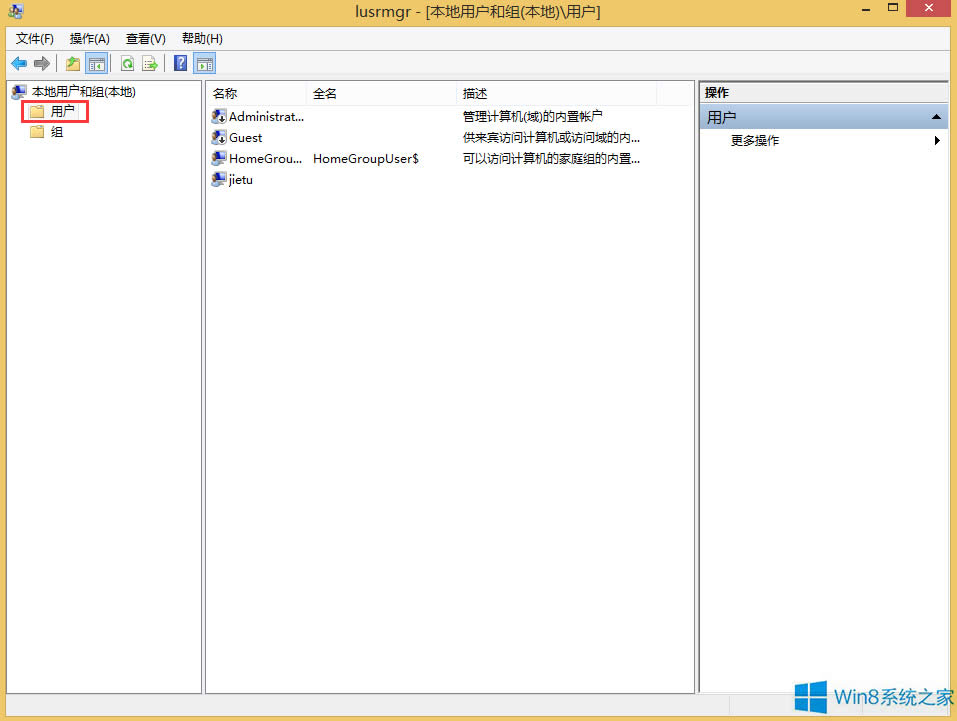The height and width of the screenshot is (721, 957).
Task: Open Help via the question mark icon
Action: click(179, 63)
